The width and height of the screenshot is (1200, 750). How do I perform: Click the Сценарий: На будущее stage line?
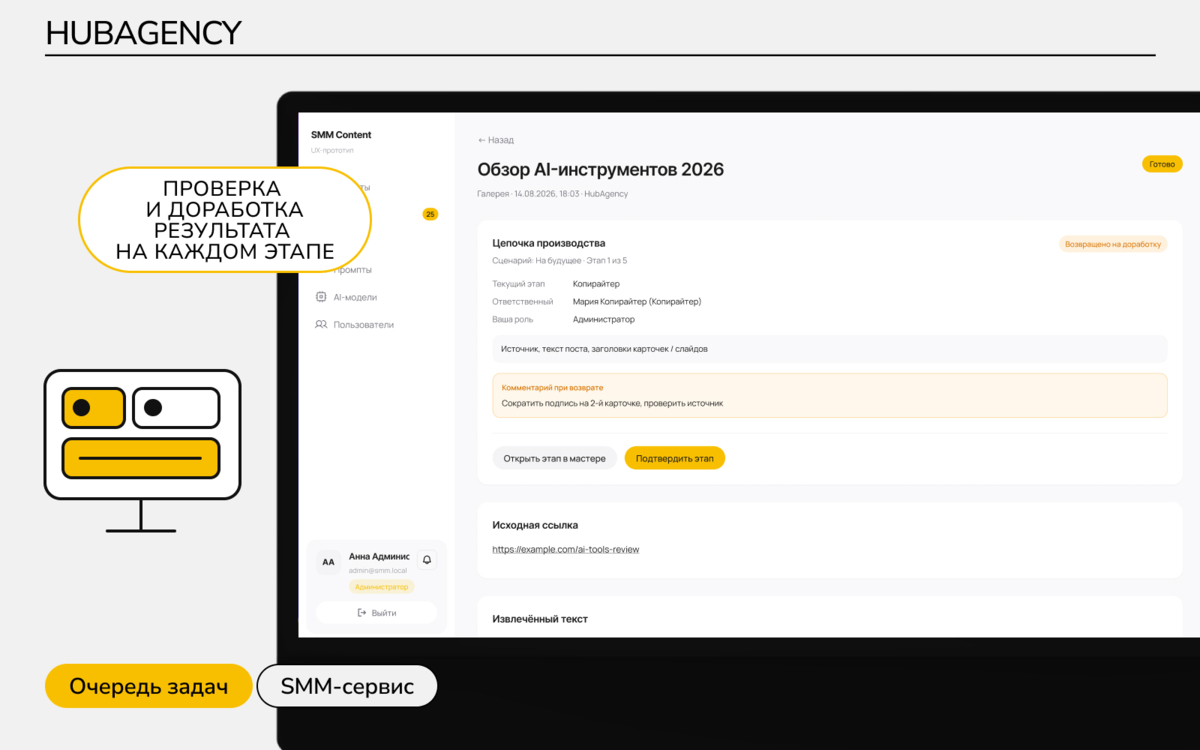tap(560, 260)
